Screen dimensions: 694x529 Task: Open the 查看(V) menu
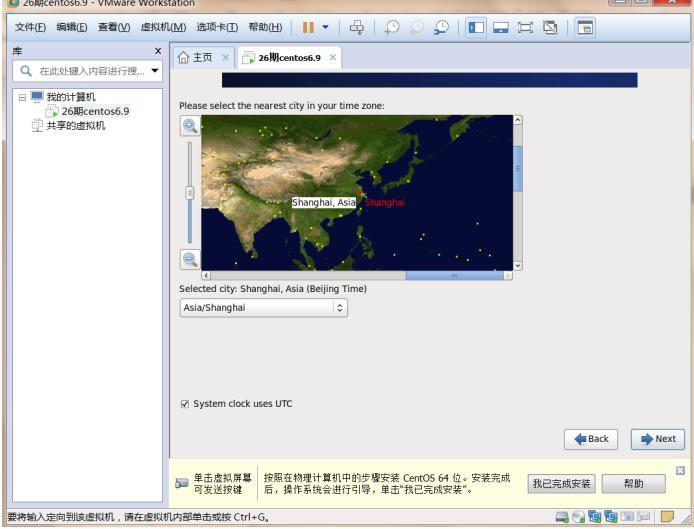point(114,27)
